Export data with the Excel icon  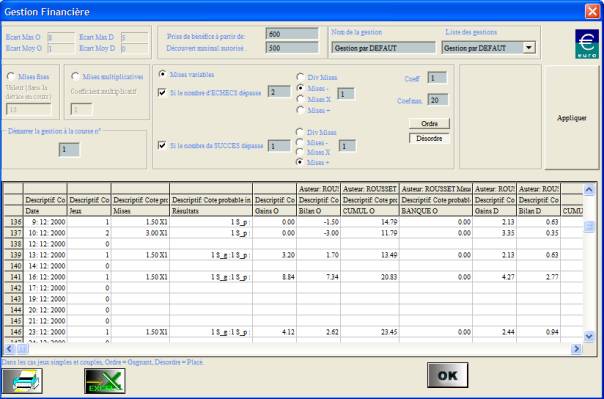click(x=105, y=381)
